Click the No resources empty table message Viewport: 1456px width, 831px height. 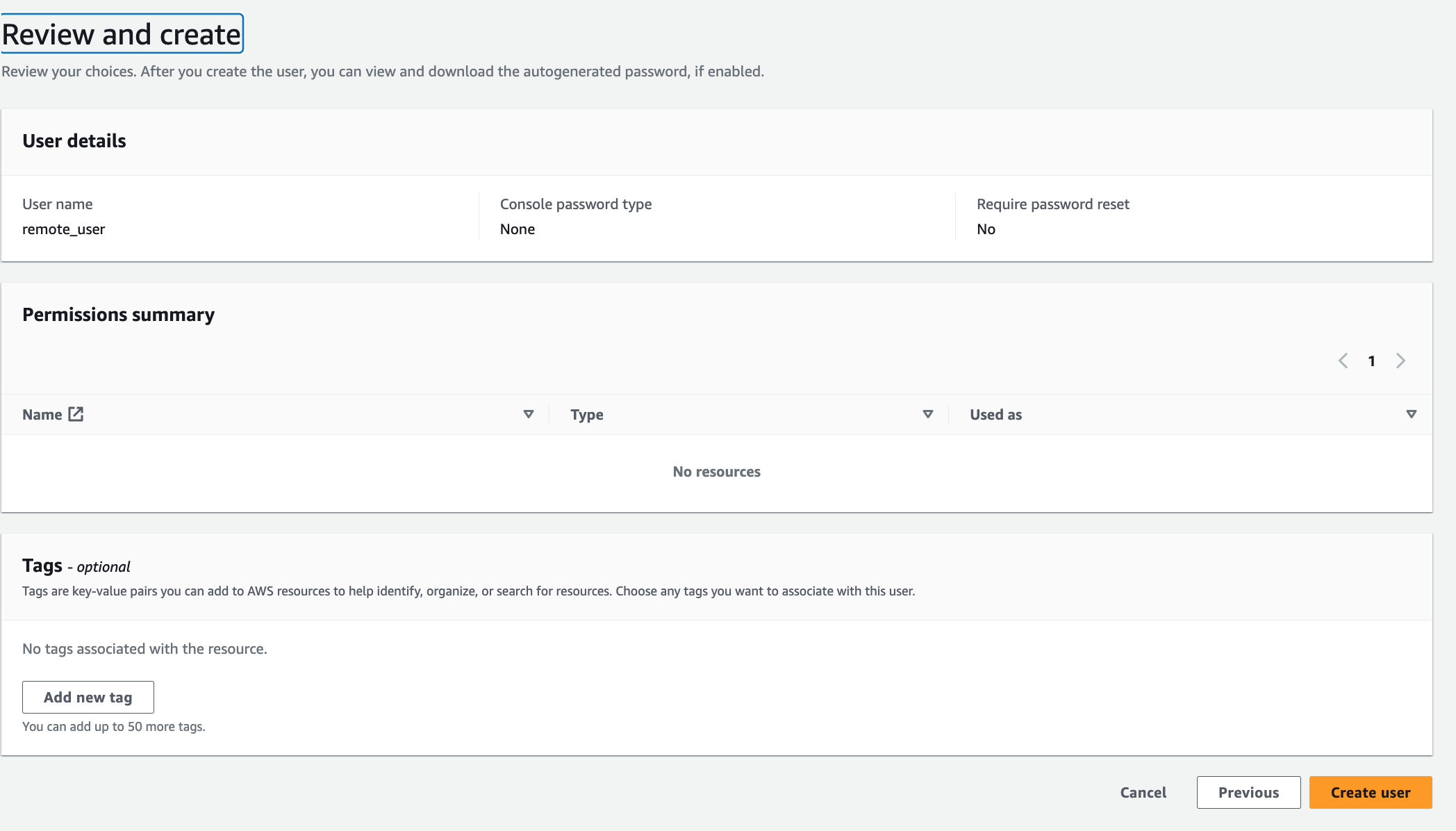(716, 472)
